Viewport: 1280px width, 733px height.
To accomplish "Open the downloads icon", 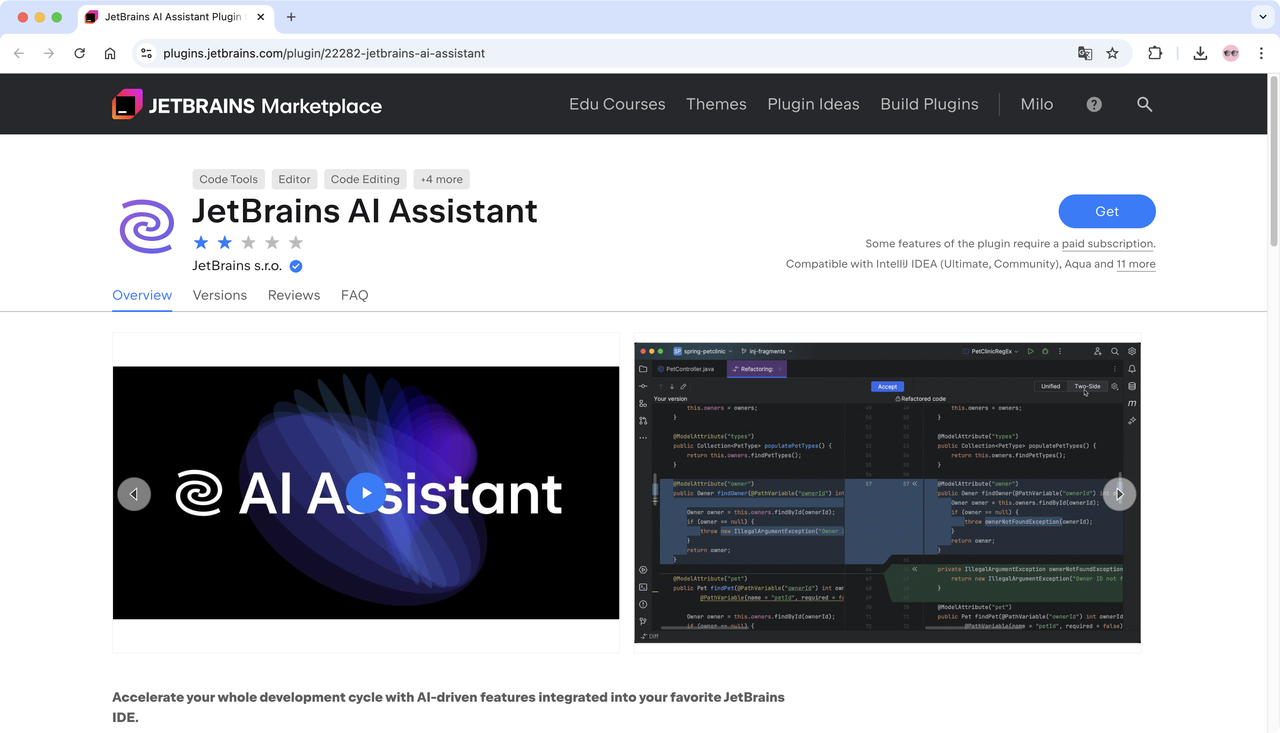I will tap(1200, 53).
